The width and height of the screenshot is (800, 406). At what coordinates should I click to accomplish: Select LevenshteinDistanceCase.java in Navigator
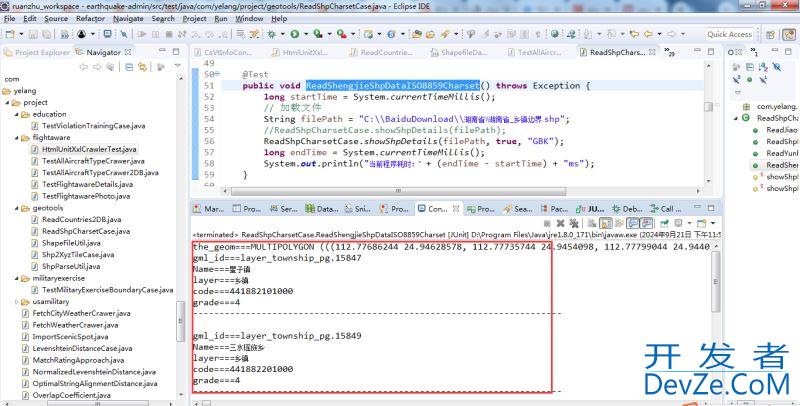[x=82, y=348]
